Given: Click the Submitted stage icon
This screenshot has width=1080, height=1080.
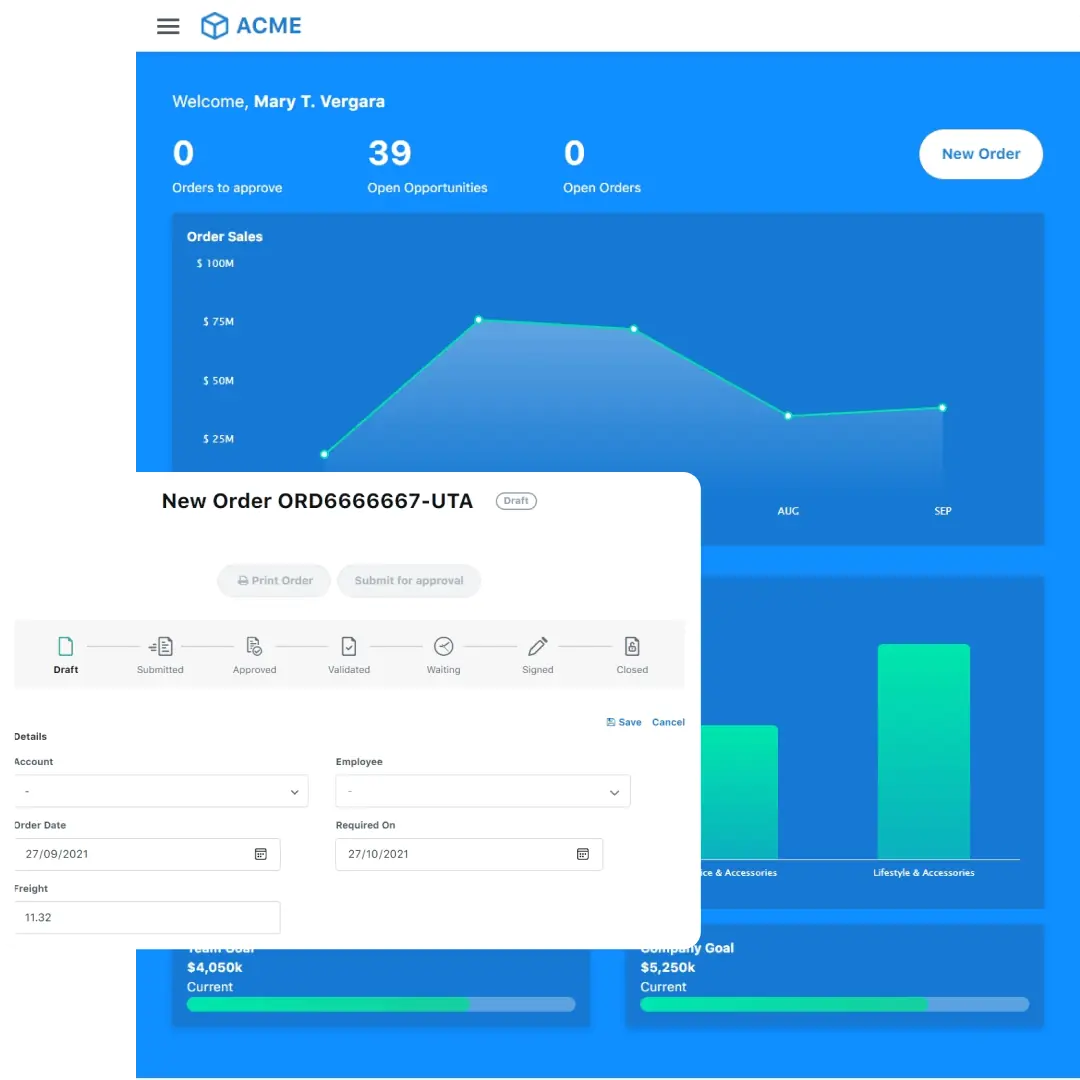Looking at the screenshot, I should pyautogui.click(x=160, y=645).
